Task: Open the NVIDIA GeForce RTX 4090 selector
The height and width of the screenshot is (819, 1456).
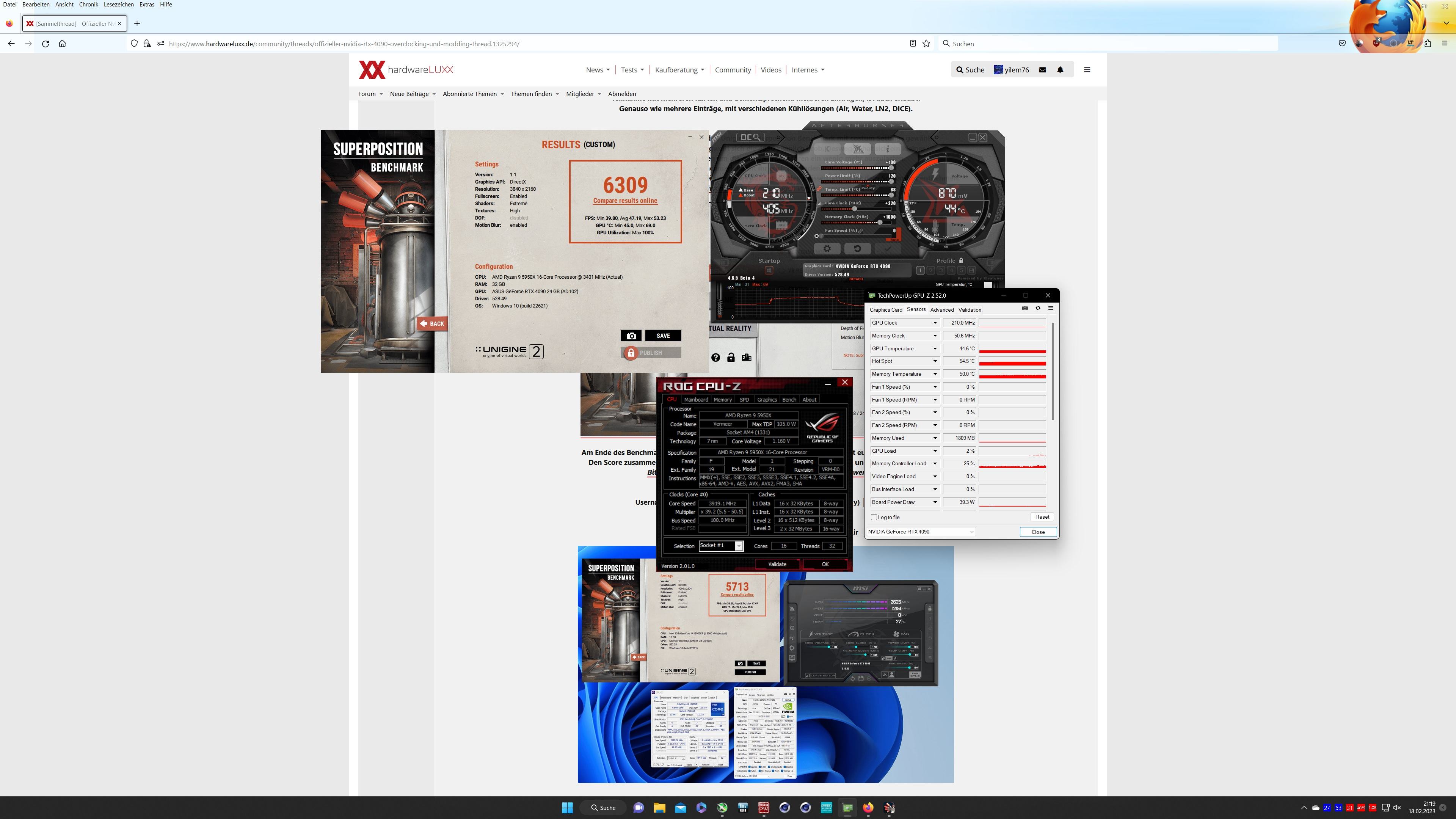Action: tap(921, 532)
